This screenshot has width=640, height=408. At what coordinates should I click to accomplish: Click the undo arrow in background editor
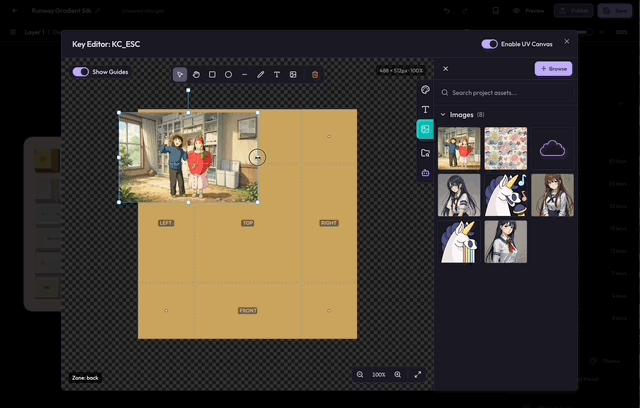click(447, 11)
